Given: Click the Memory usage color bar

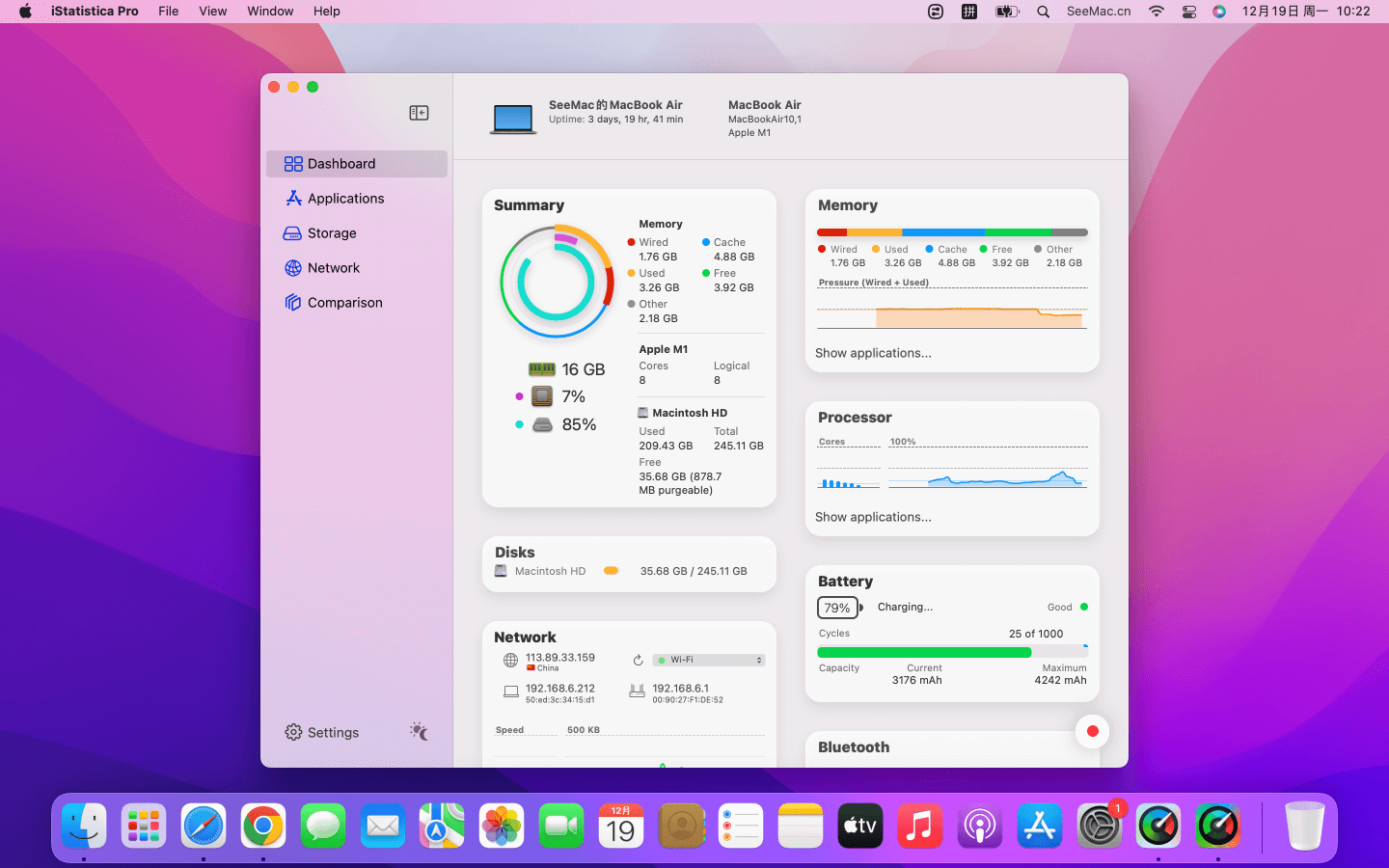Looking at the screenshot, I should pyautogui.click(x=952, y=232).
